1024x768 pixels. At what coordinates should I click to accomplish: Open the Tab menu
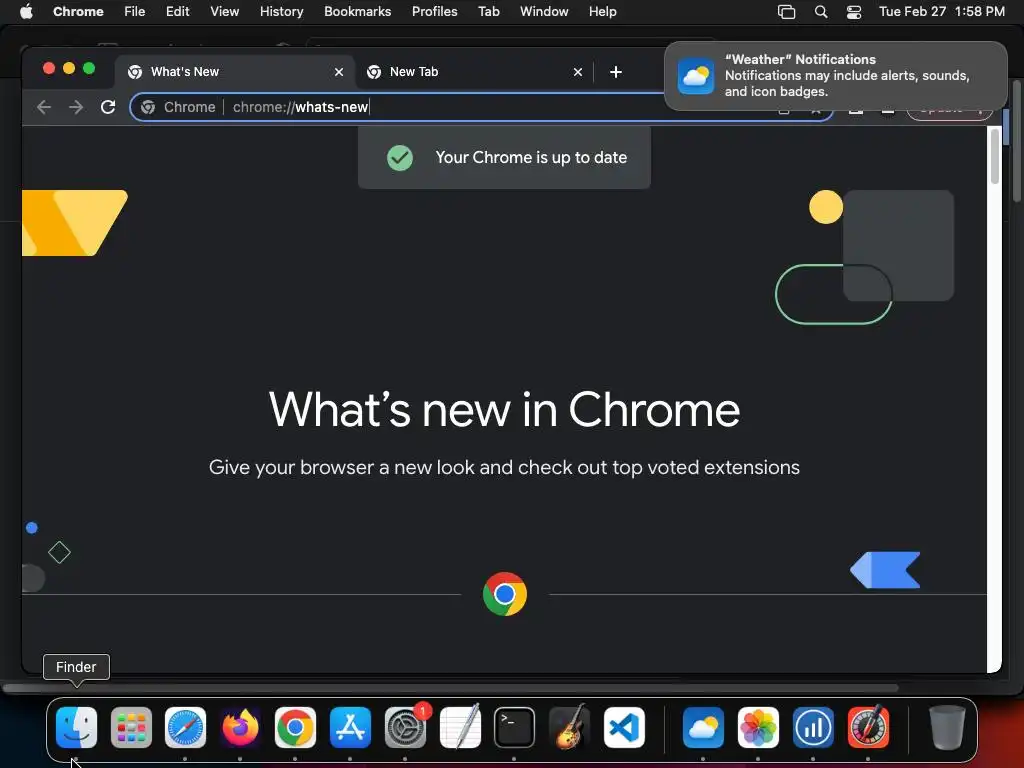[488, 12]
